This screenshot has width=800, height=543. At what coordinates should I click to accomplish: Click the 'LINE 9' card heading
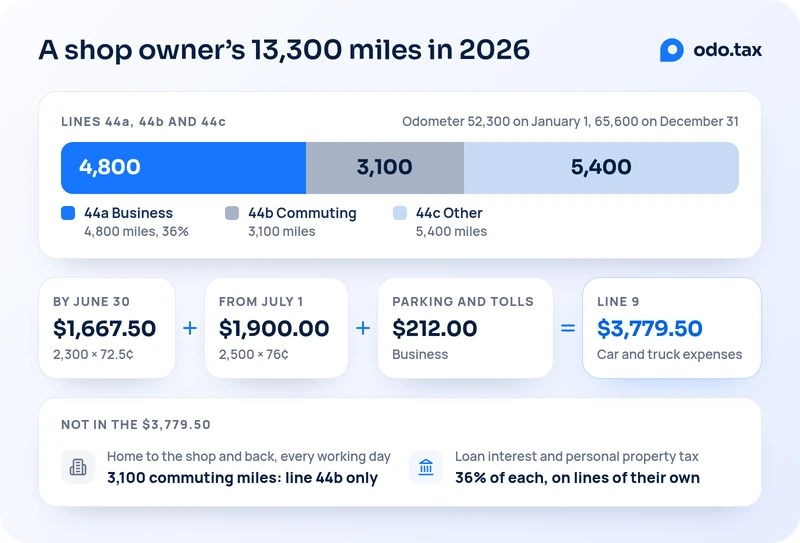pyautogui.click(x=618, y=302)
